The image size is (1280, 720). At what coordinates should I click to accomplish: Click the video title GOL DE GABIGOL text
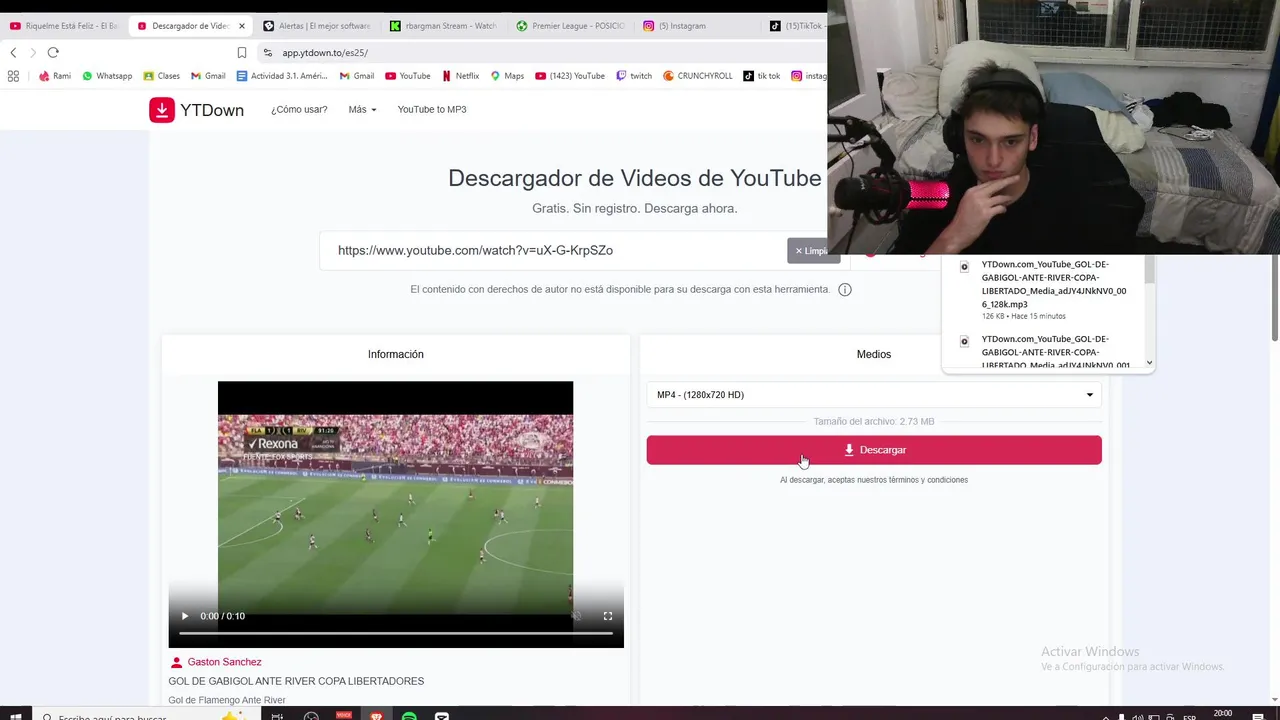click(296, 681)
